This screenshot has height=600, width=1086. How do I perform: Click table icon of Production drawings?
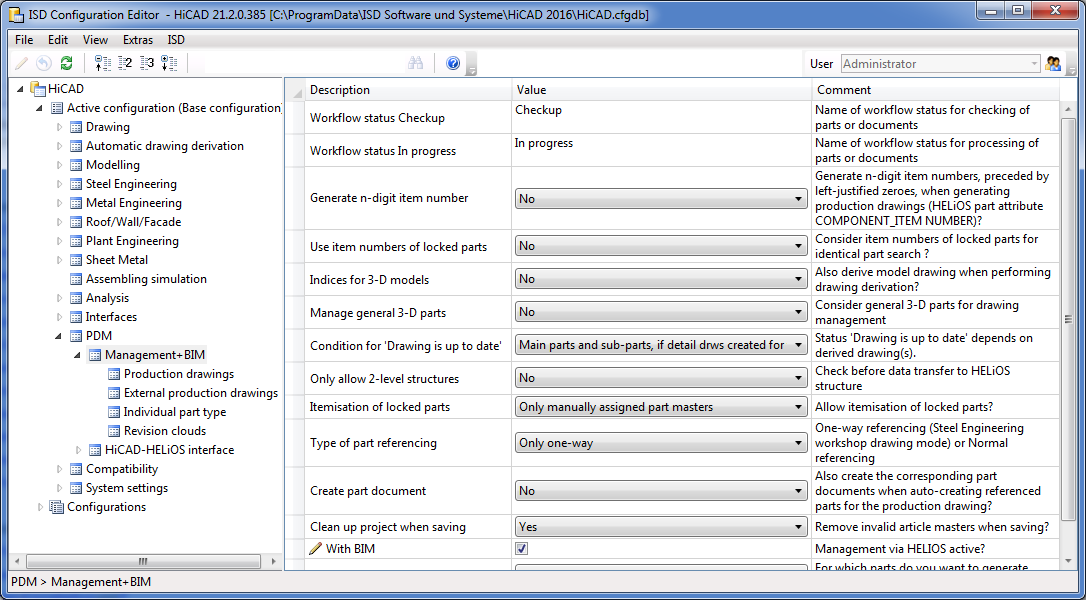click(x=114, y=374)
